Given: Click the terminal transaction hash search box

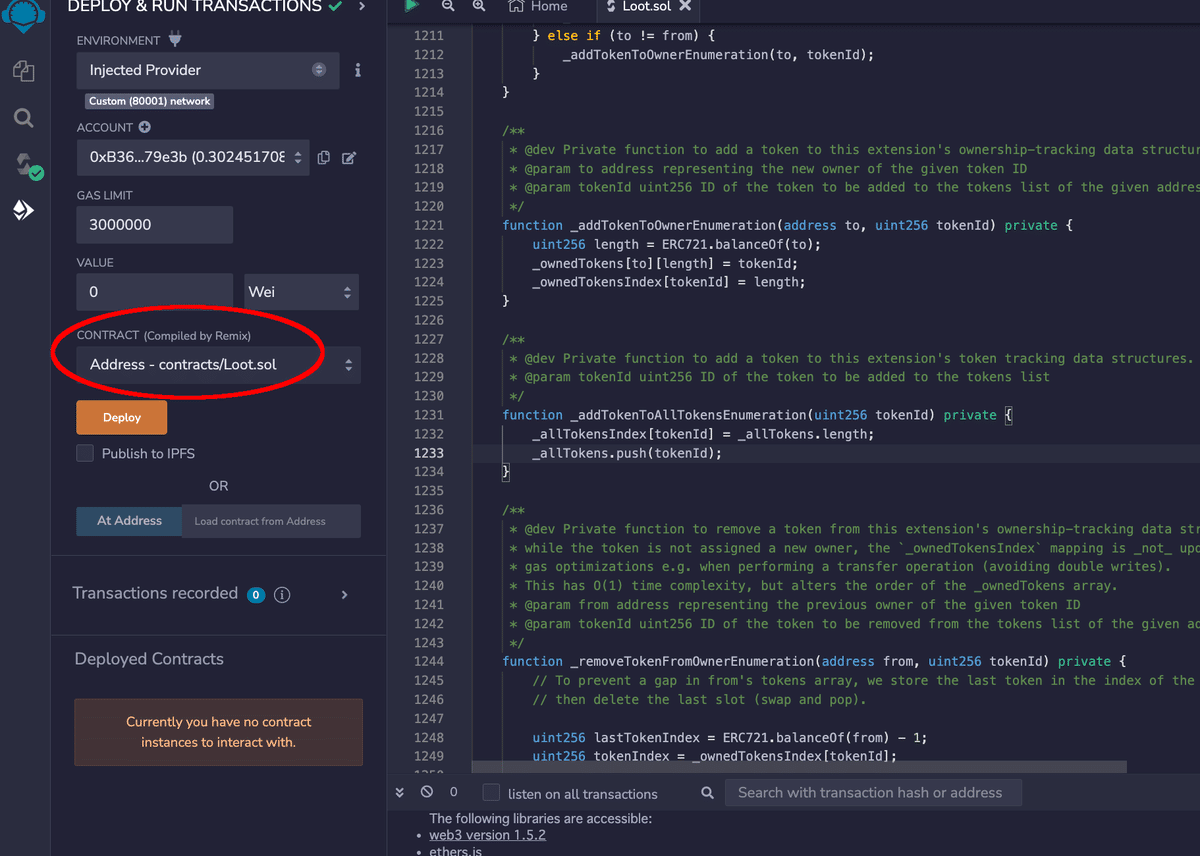Looking at the screenshot, I should point(873,793).
